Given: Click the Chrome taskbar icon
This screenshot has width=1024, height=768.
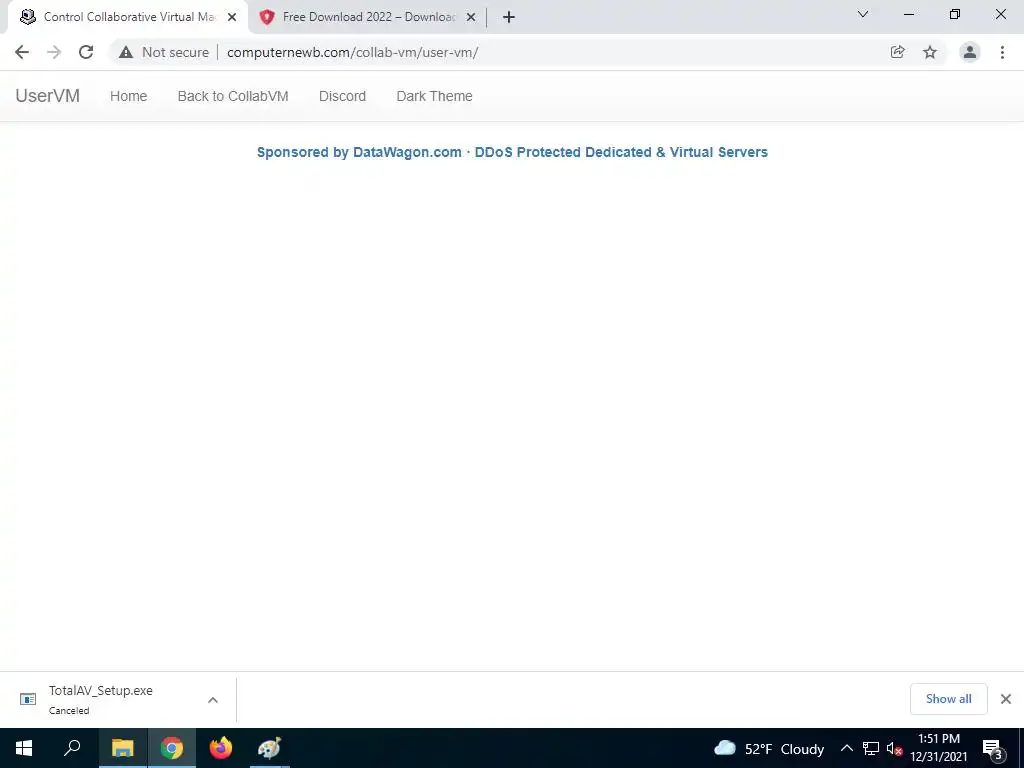Looking at the screenshot, I should [x=172, y=748].
